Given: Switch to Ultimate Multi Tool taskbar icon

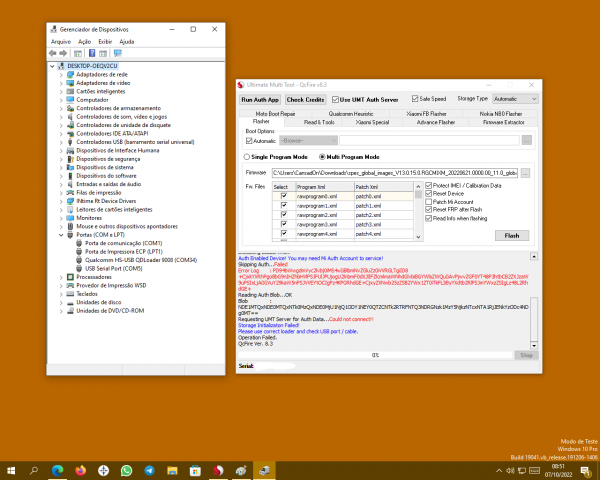Looking at the screenshot, I should point(218,470).
